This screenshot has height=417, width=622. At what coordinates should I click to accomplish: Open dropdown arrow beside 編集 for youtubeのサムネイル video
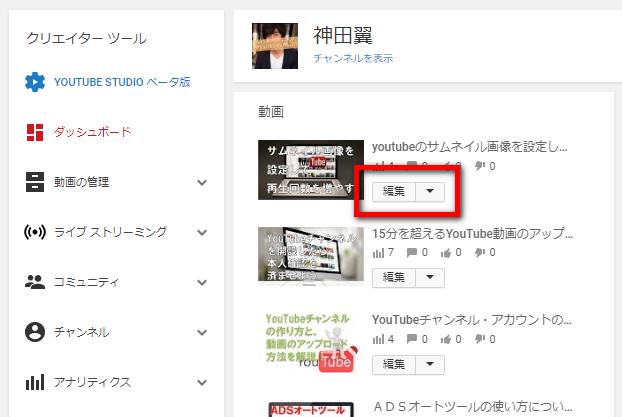[x=430, y=192]
